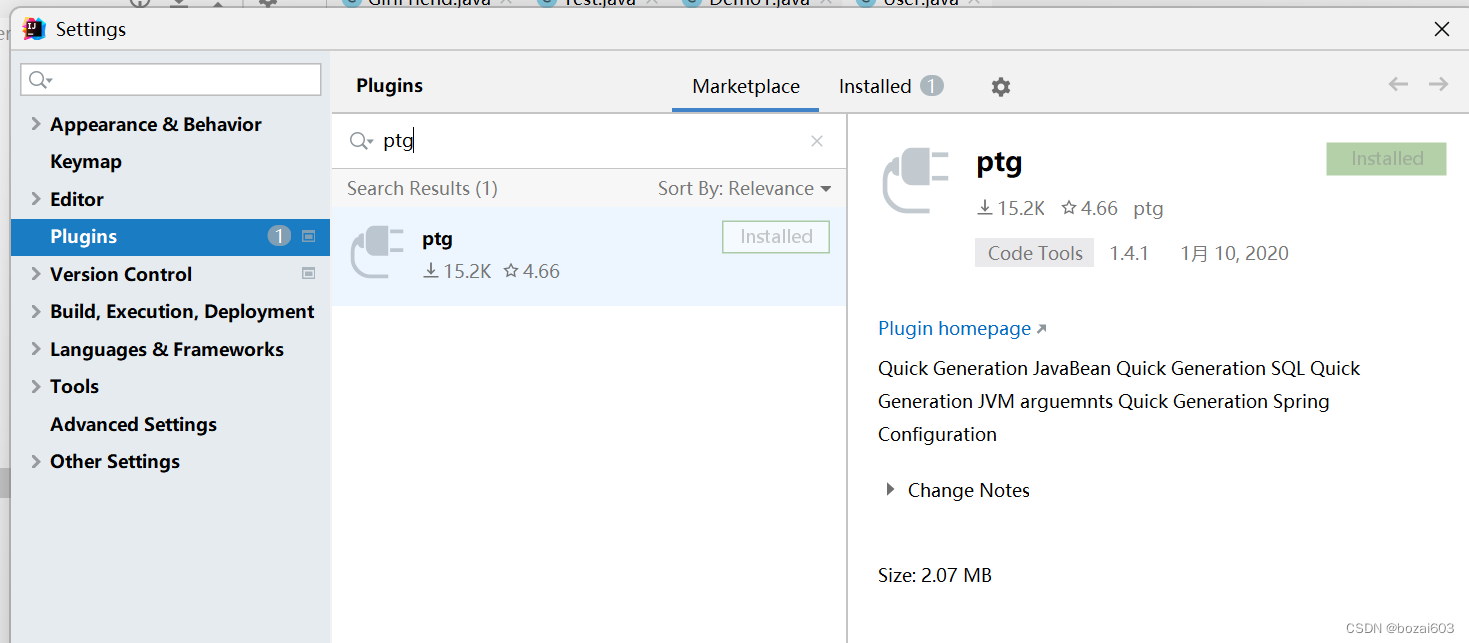Click the large ptg plugin logo in details
1469x643 pixels.
coord(915,181)
